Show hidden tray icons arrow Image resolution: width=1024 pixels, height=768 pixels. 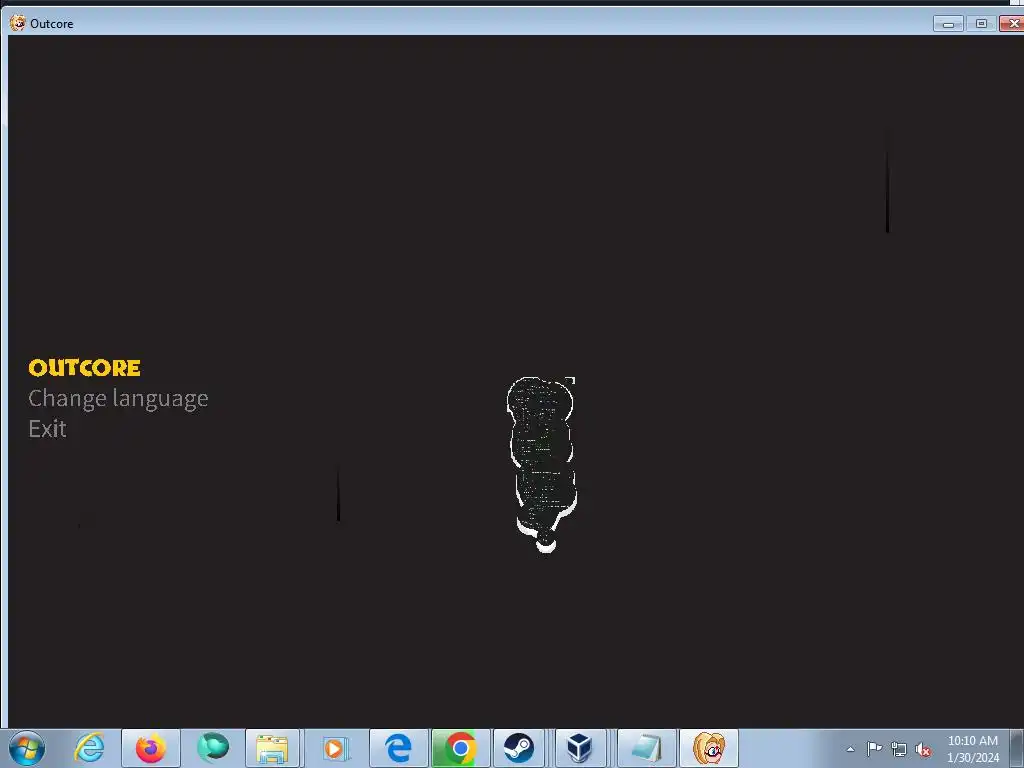[850, 749]
